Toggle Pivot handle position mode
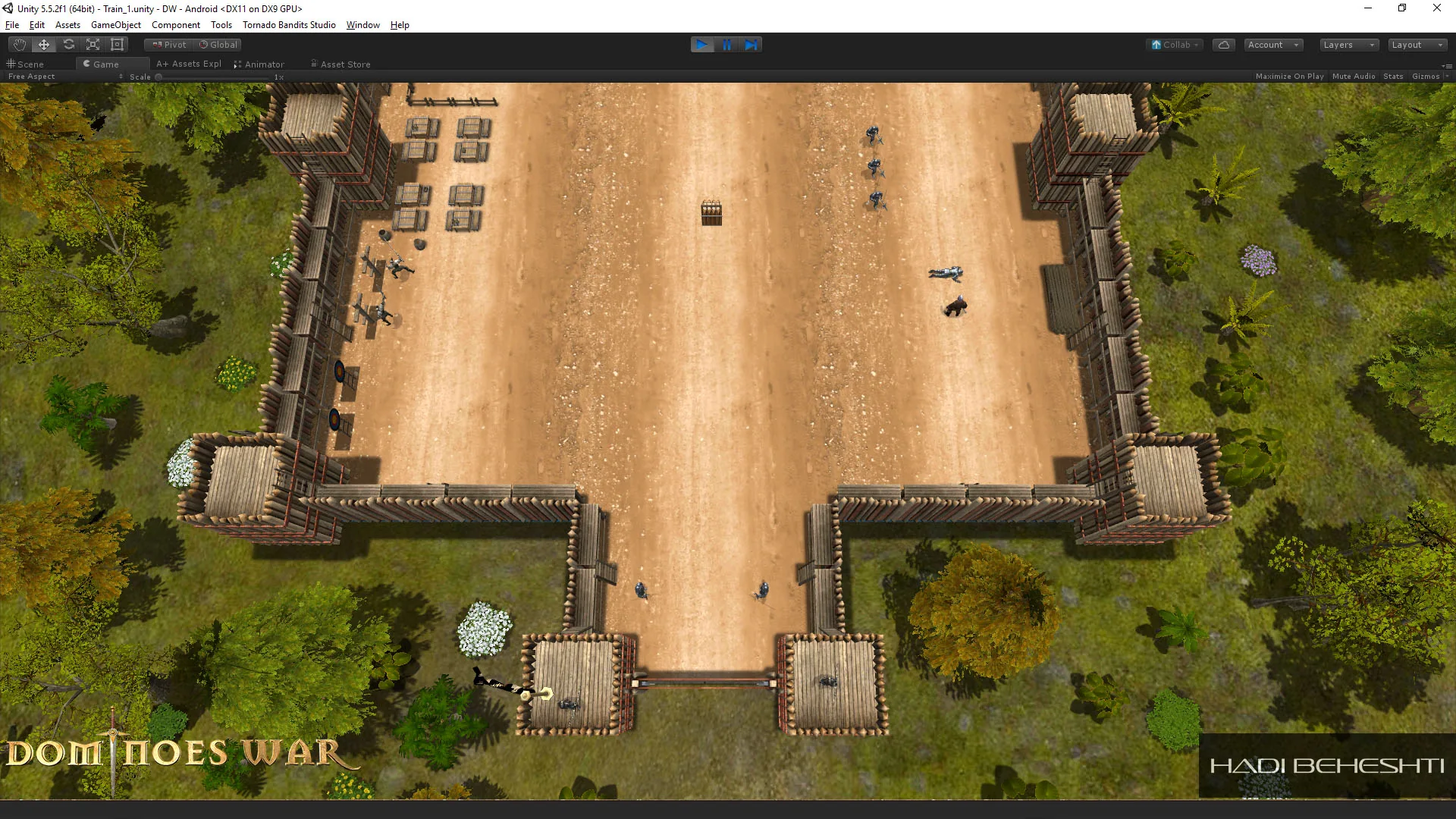The width and height of the screenshot is (1456, 819). 169,45
